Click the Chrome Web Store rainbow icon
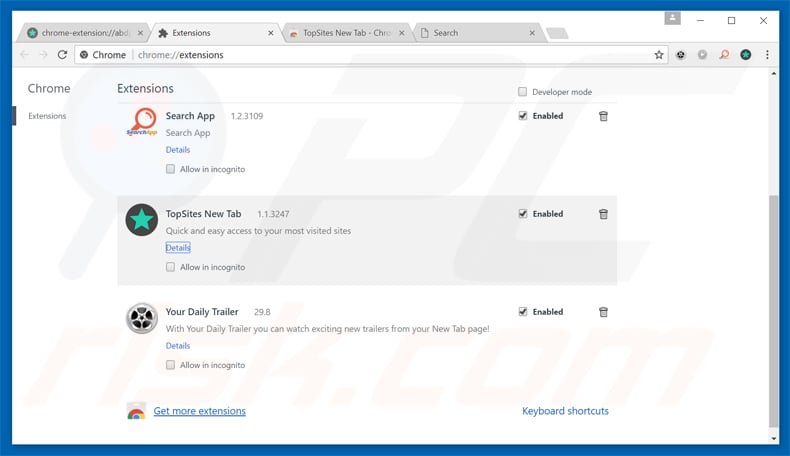This screenshot has width=790, height=456. (136, 411)
